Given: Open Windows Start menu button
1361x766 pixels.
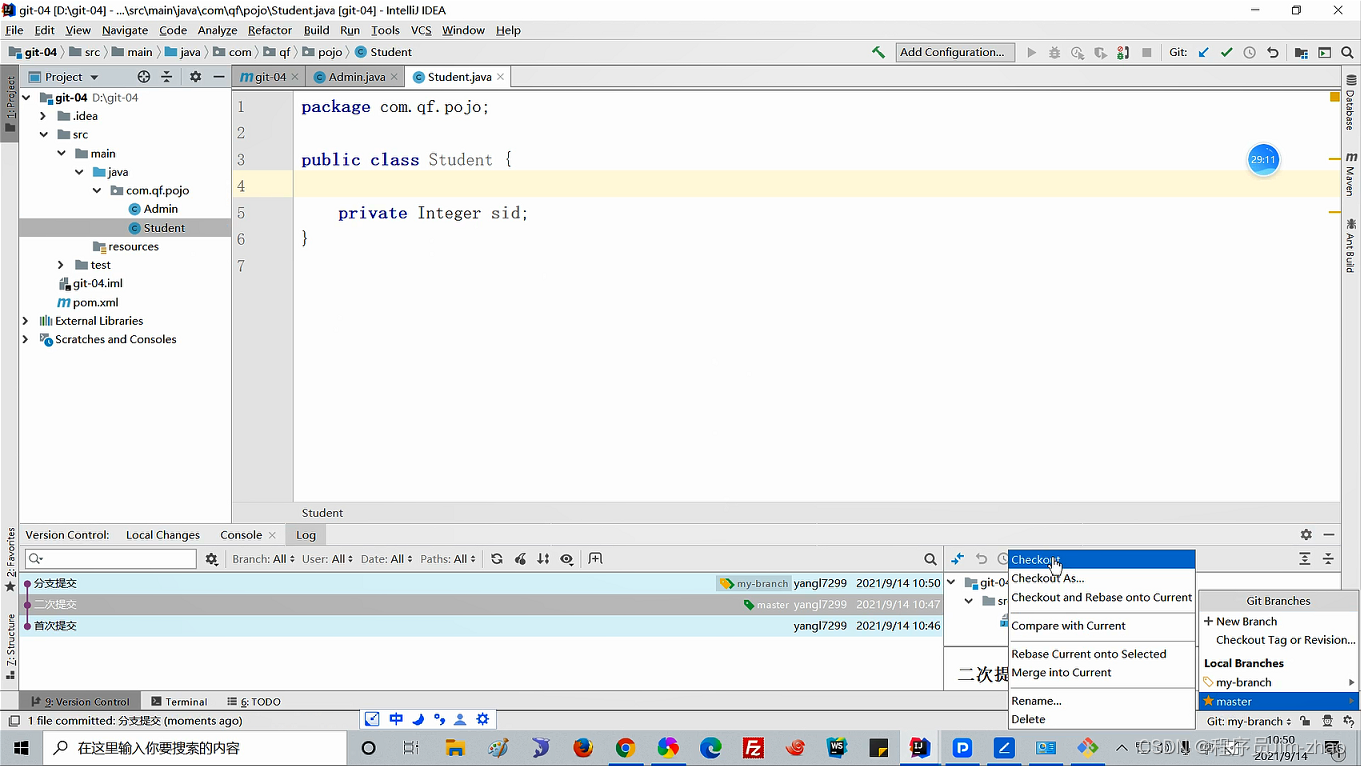Looking at the screenshot, I should [x=22, y=748].
